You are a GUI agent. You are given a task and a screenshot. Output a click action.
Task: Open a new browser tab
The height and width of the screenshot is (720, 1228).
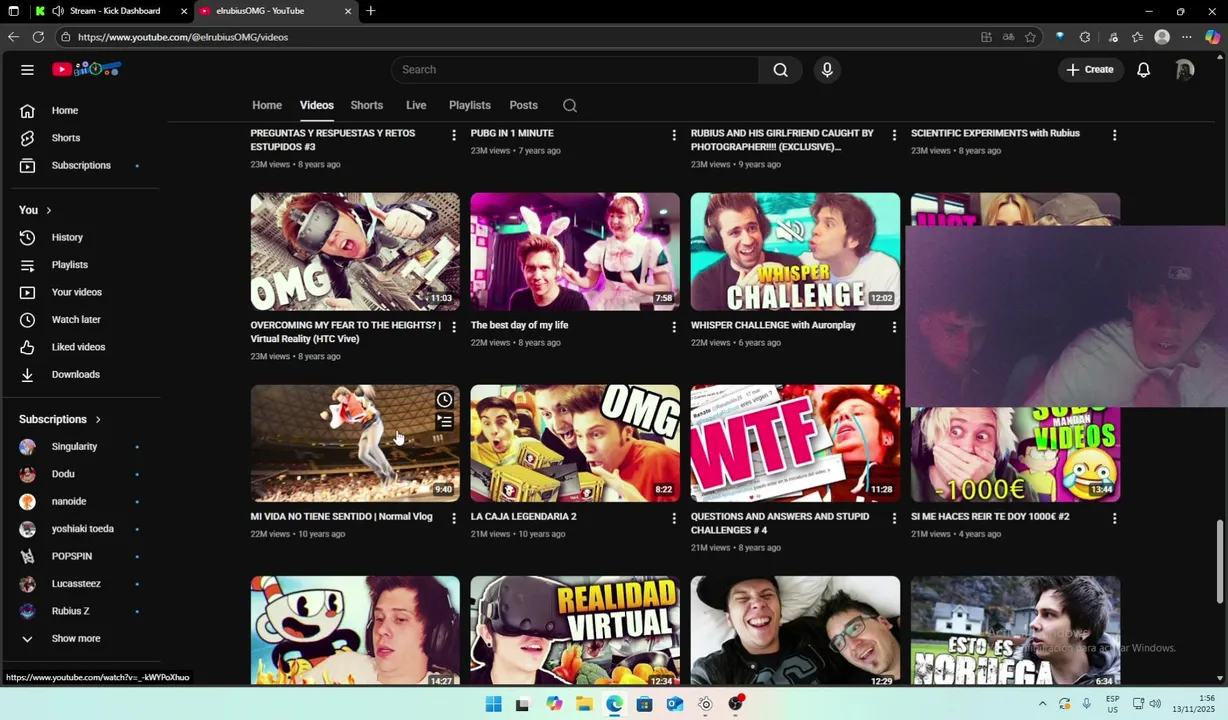point(371,11)
